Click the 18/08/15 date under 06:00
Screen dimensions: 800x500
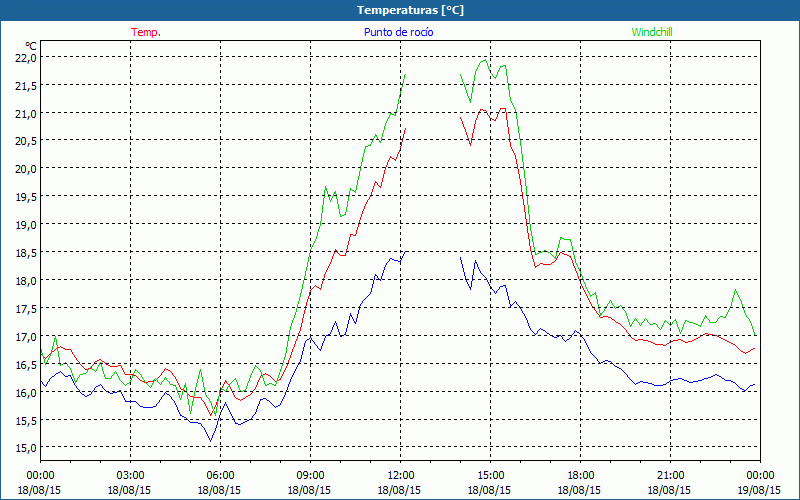(x=219, y=490)
